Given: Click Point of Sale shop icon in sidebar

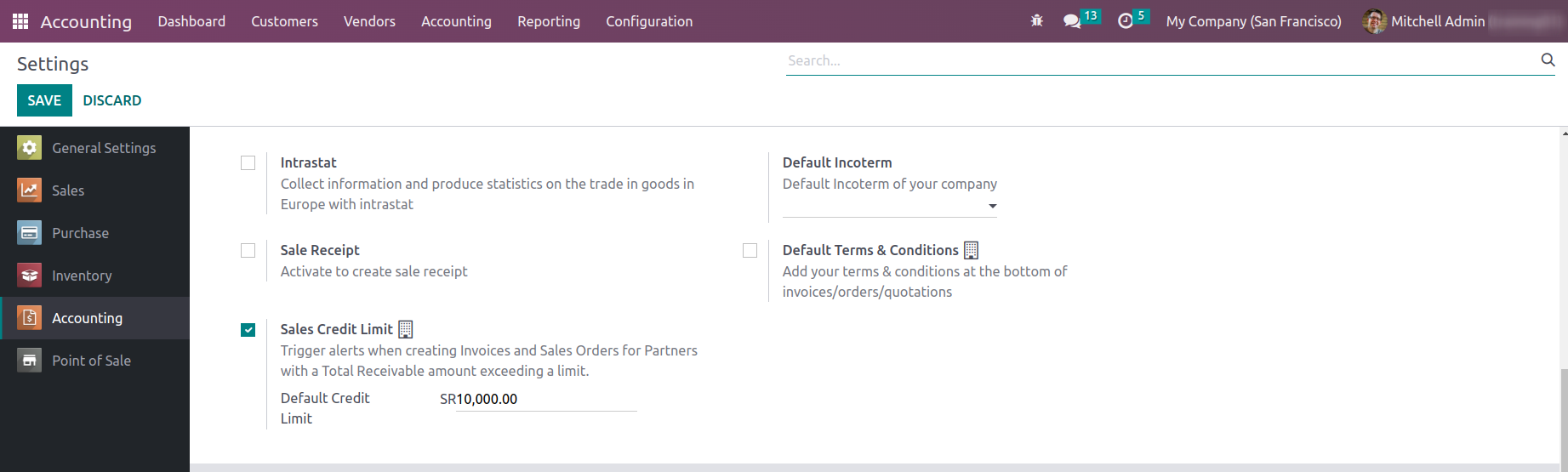Looking at the screenshot, I should [29, 361].
